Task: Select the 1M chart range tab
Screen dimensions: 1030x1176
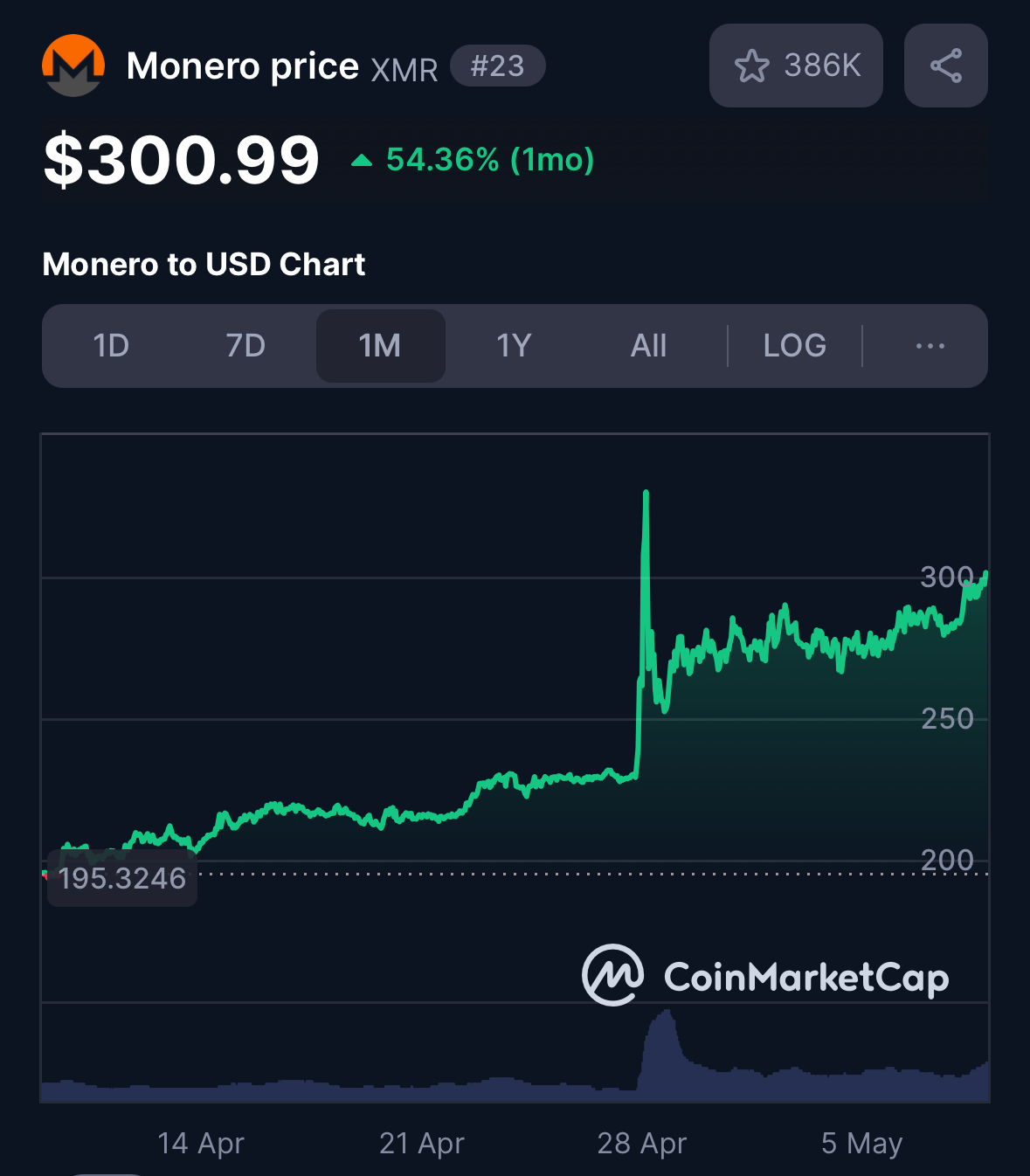Action: point(380,346)
